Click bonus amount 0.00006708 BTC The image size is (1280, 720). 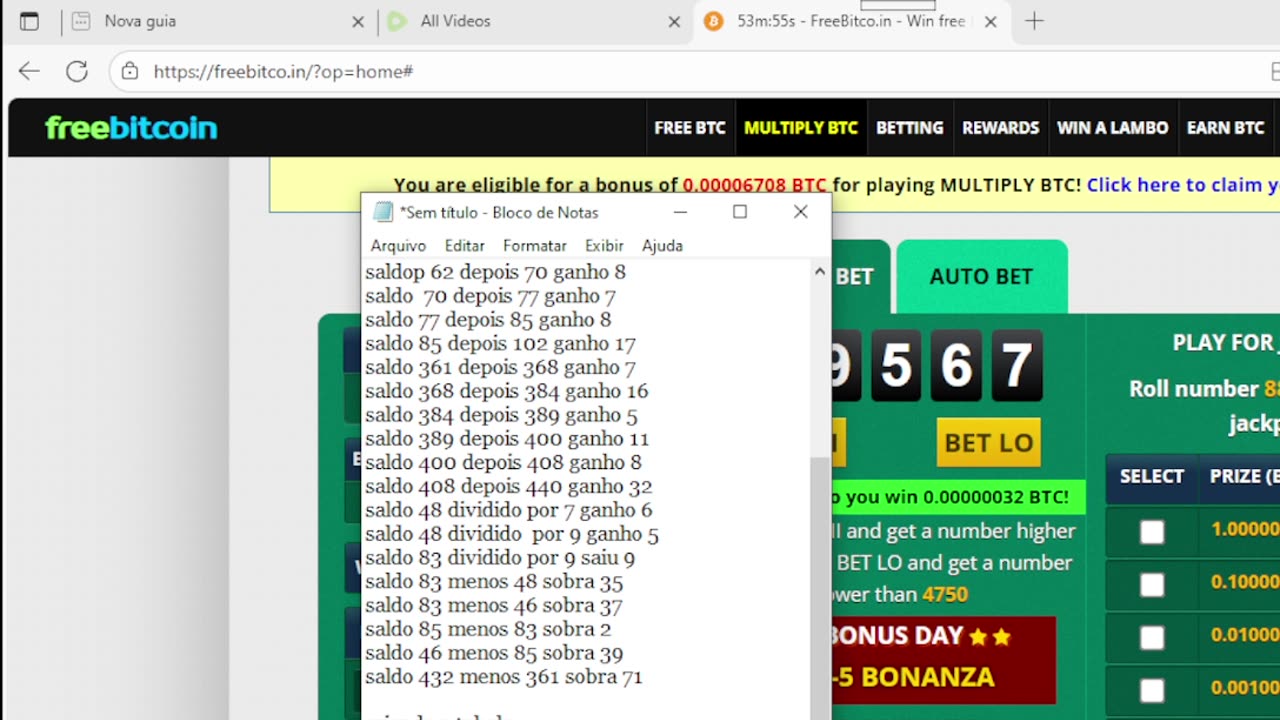pos(754,185)
